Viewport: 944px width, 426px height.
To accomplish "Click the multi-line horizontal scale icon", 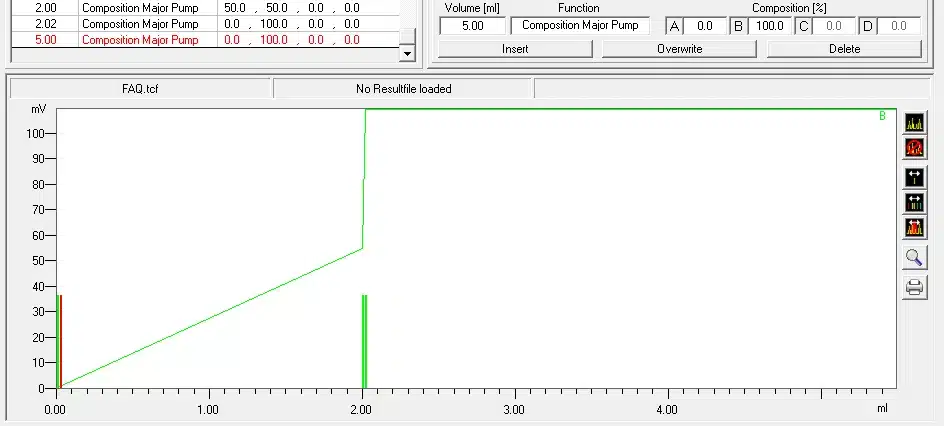I will (x=914, y=203).
